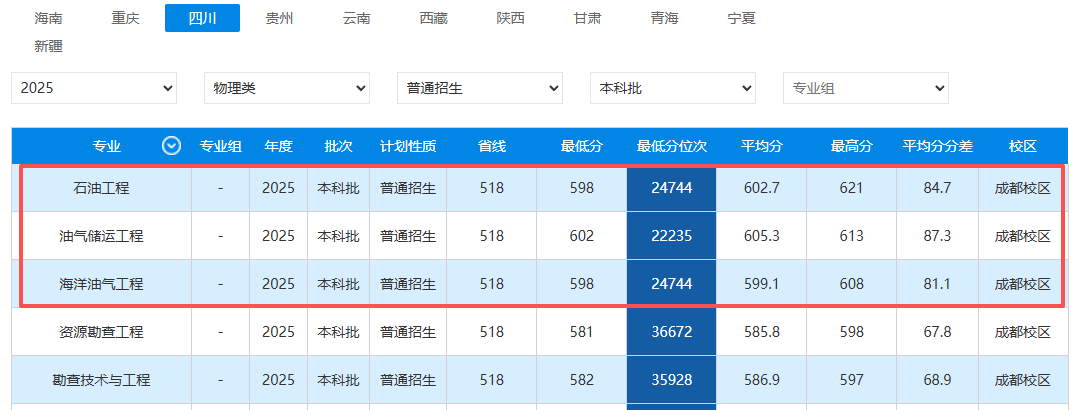
Task: Switch to the 云南 province tab
Action: [x=356, y=18]
